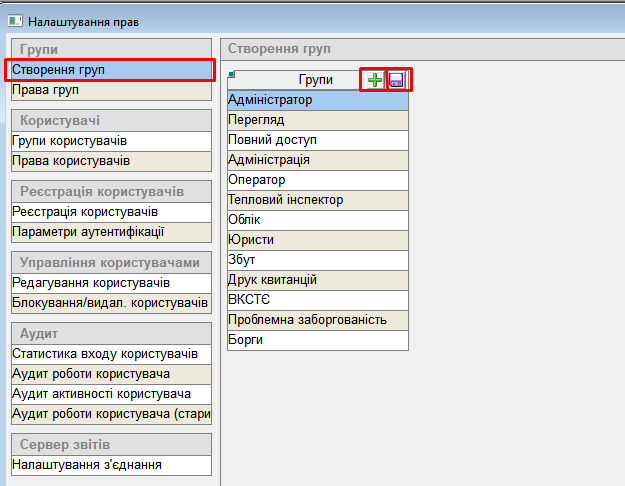The width and height of the screenshot is (625, 486).
Task: Select Створення груп in the left panel
Action: tap(111, 70)
